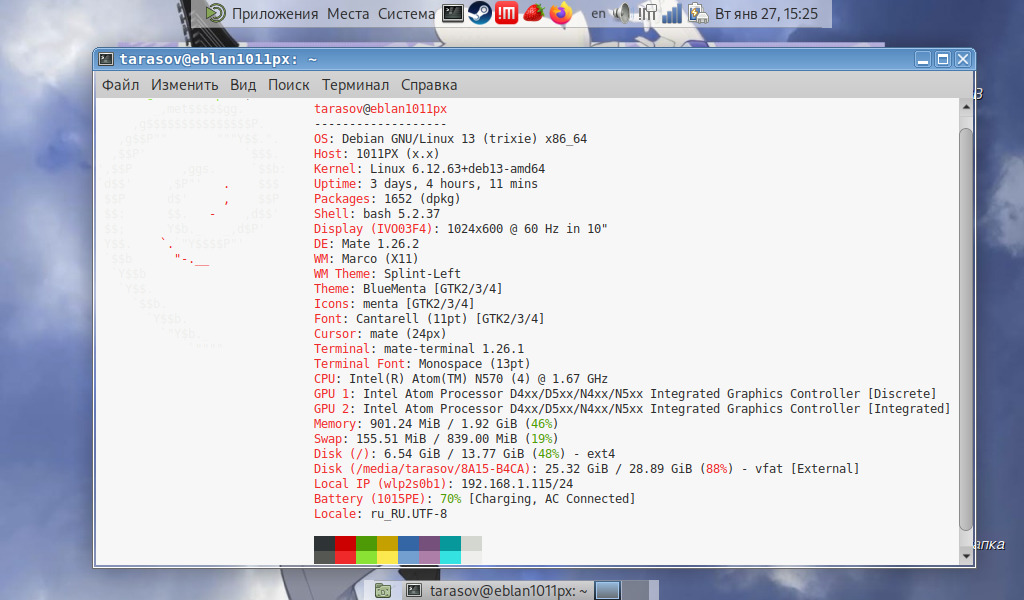This screenshot has height=600, width=1024.
Task: Open the Терминал menu
Action: pyautogui.click(x=355, y=85)
